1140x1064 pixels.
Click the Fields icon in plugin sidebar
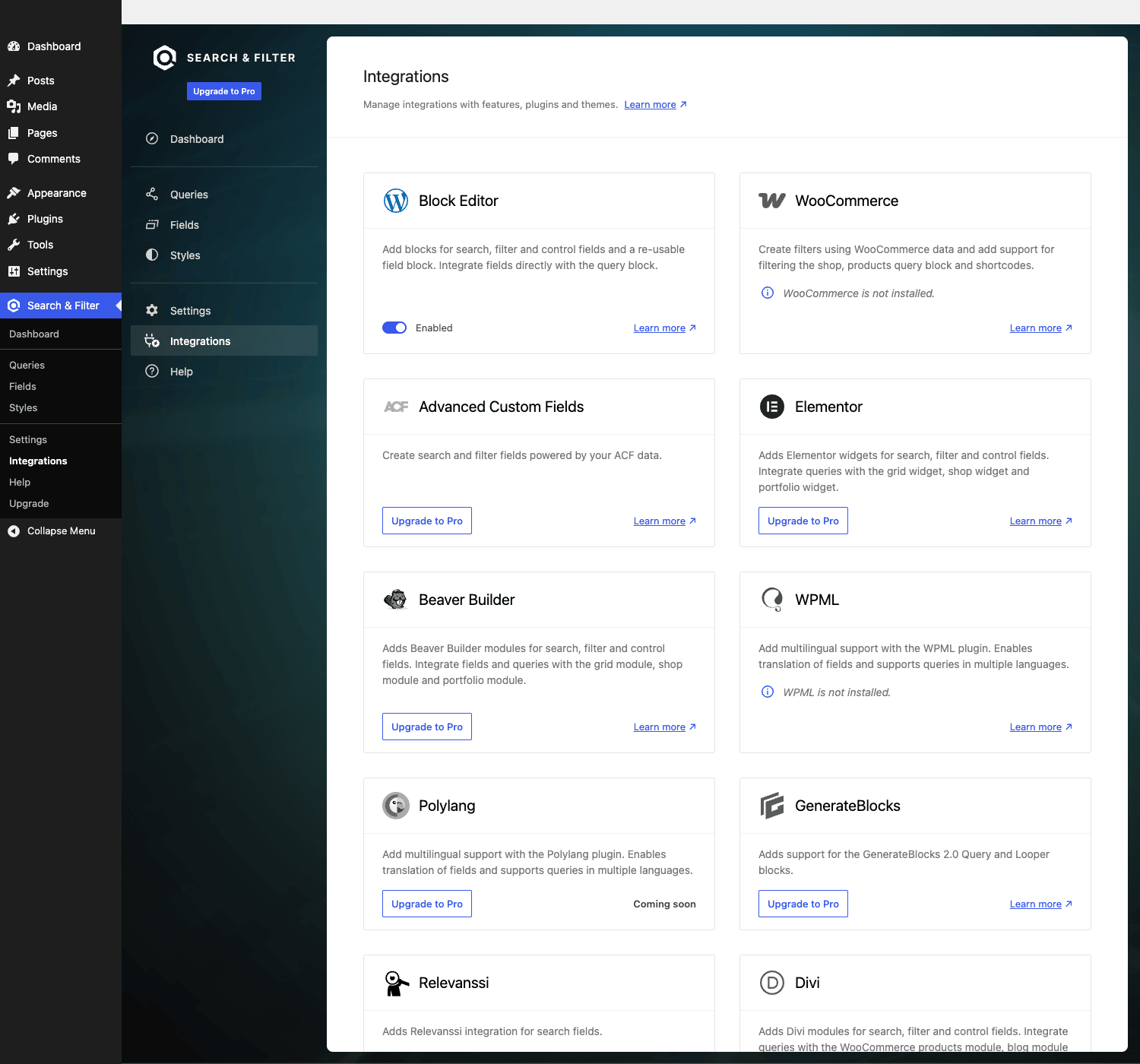(152, 224)
